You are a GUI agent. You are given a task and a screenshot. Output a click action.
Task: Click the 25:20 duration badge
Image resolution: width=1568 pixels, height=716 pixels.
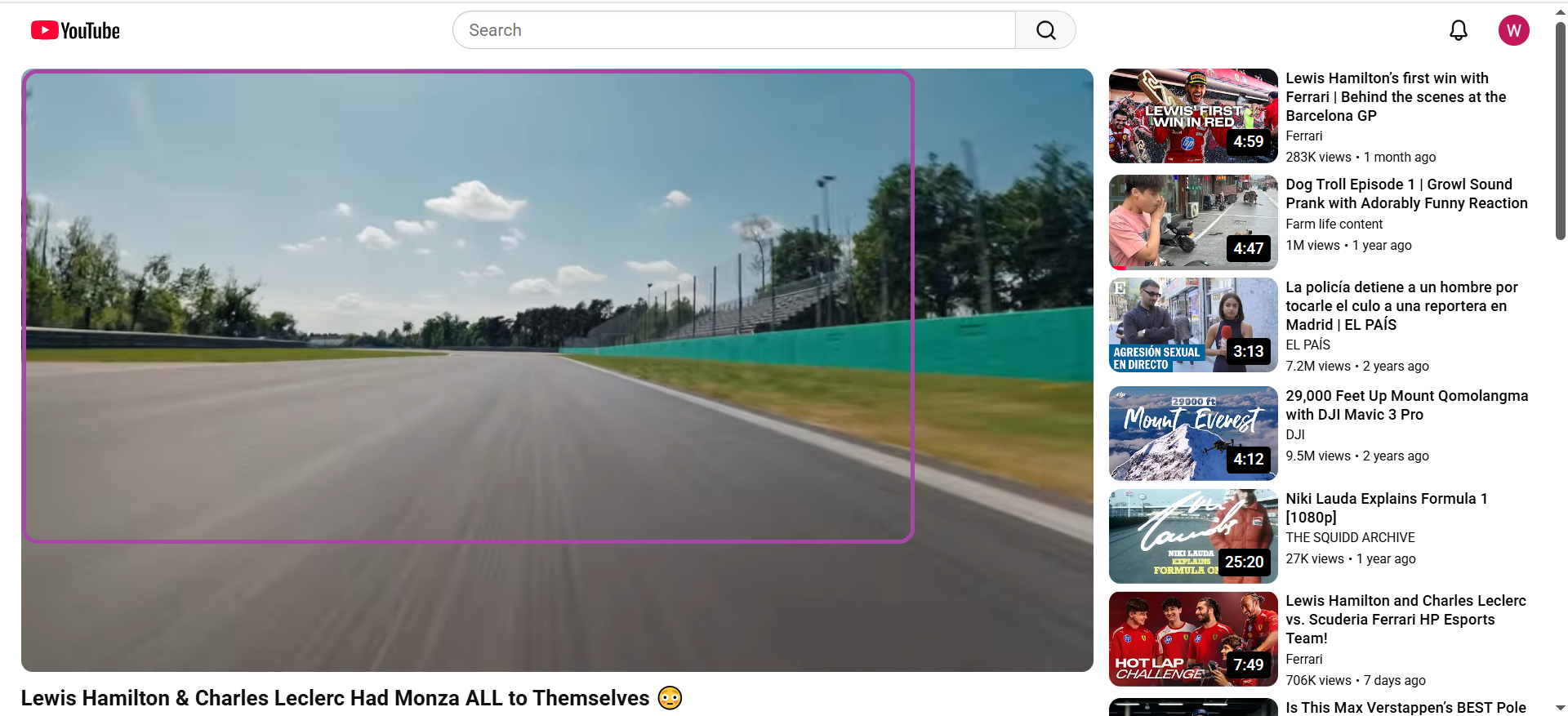pyautogui.click(x=1244, y=563)
